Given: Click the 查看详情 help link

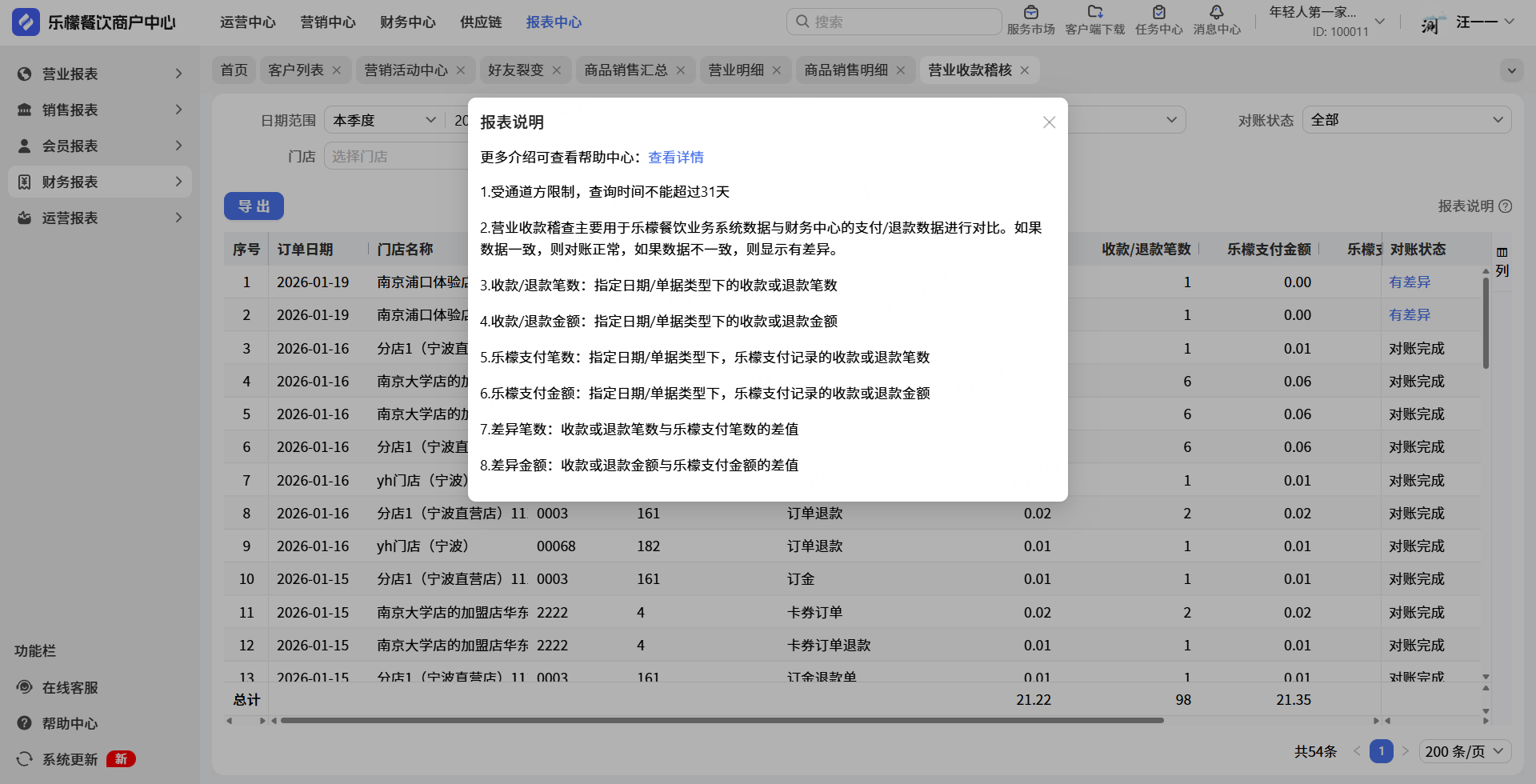Looking at the screenshot, I should click(675, 158).
